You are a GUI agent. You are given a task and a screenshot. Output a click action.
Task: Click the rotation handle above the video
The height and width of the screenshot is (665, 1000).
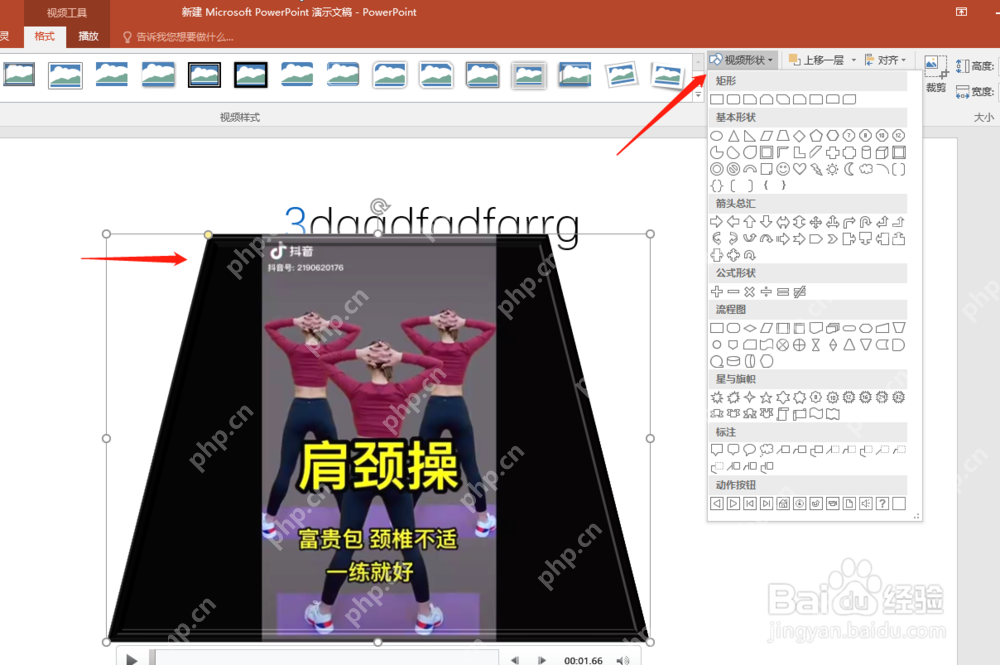pos(379,206)
